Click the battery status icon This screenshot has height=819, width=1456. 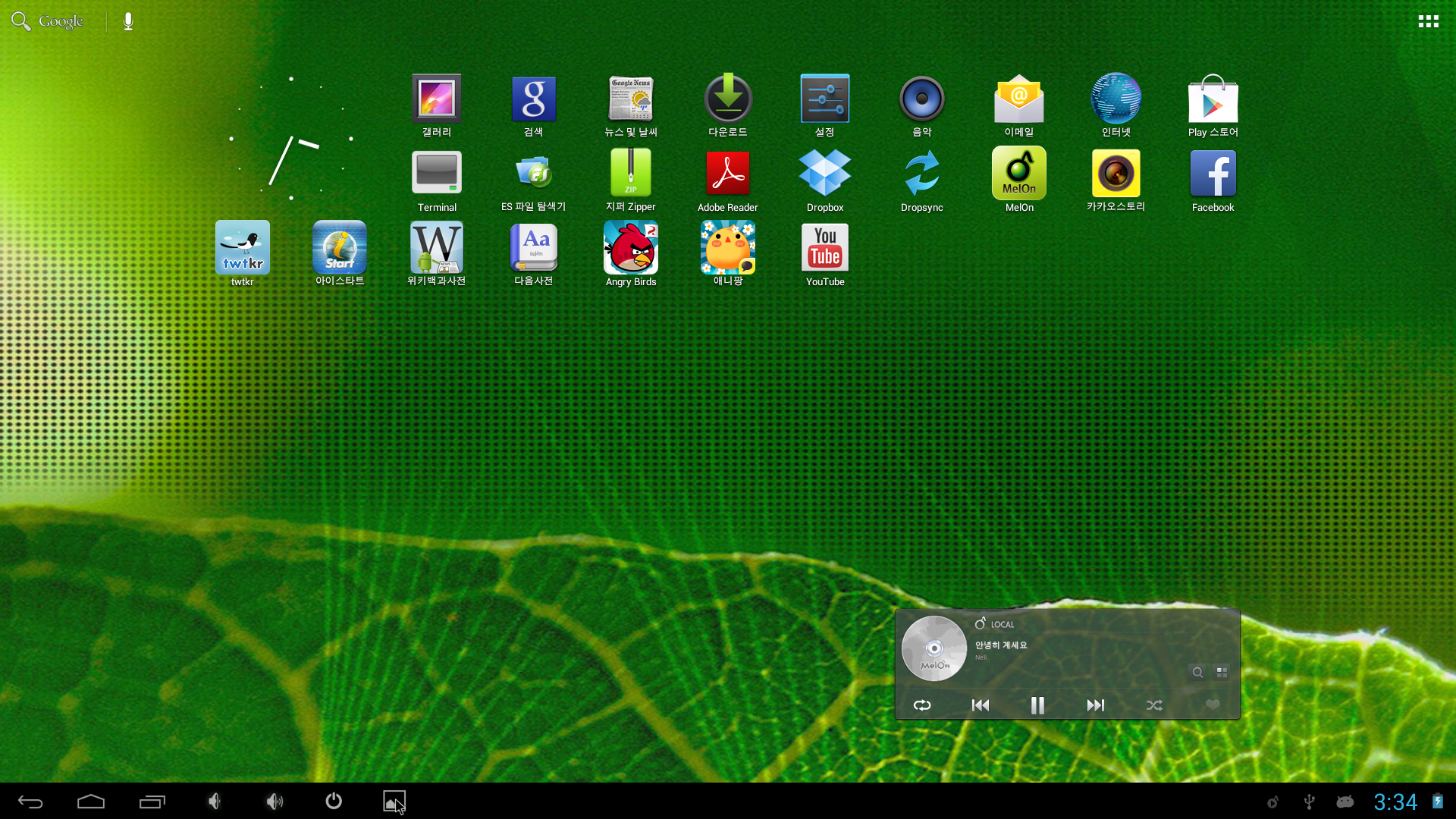tap(1437, 802)
